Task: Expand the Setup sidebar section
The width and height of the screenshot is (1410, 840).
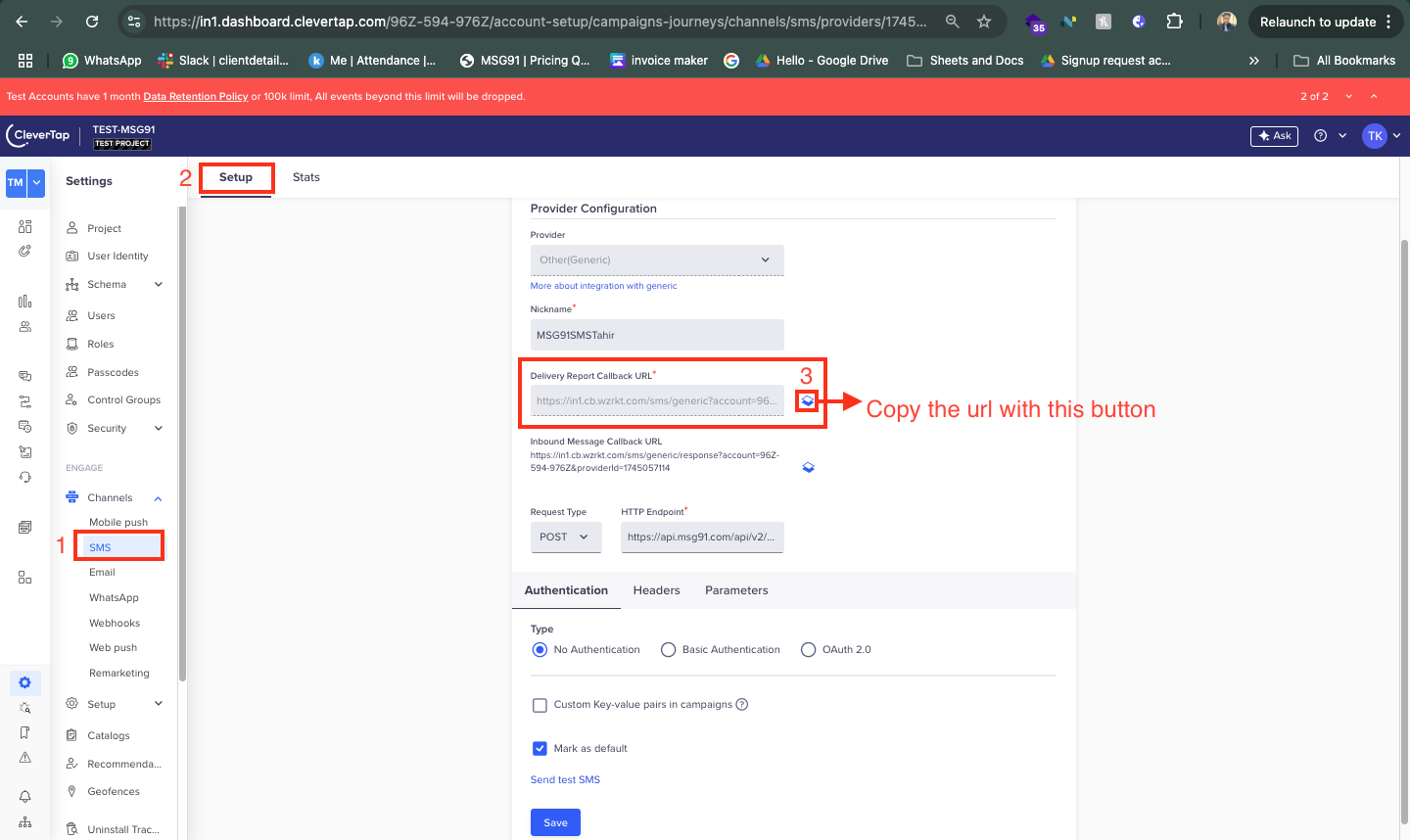Action: (x=159, y=704)
